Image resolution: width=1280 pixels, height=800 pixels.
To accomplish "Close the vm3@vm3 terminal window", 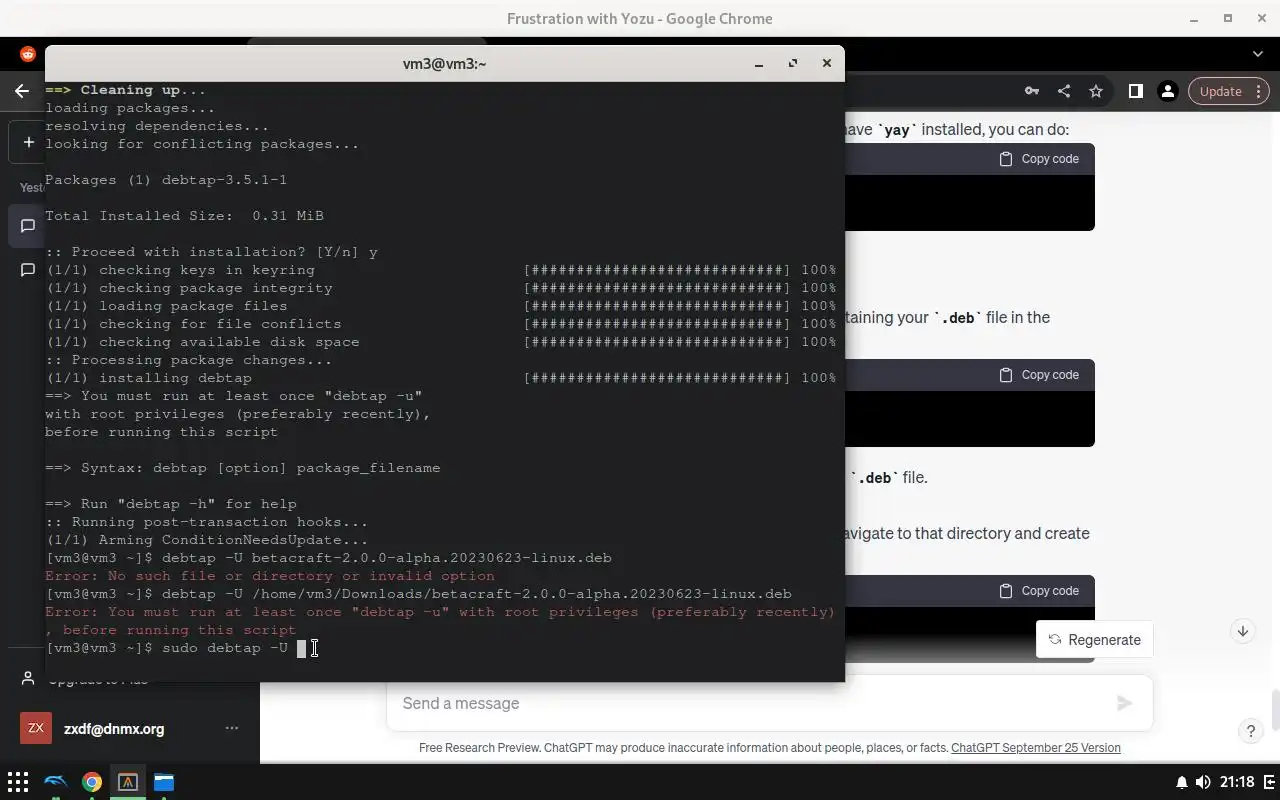I will click(827, 63).
